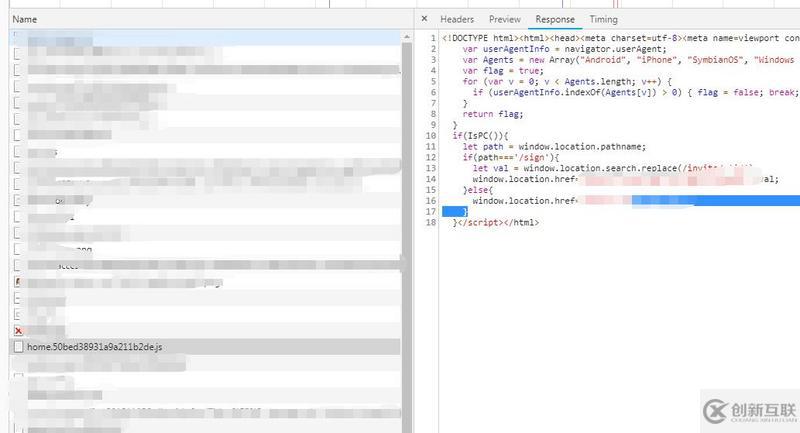Close the request details panel

[424, 19]
